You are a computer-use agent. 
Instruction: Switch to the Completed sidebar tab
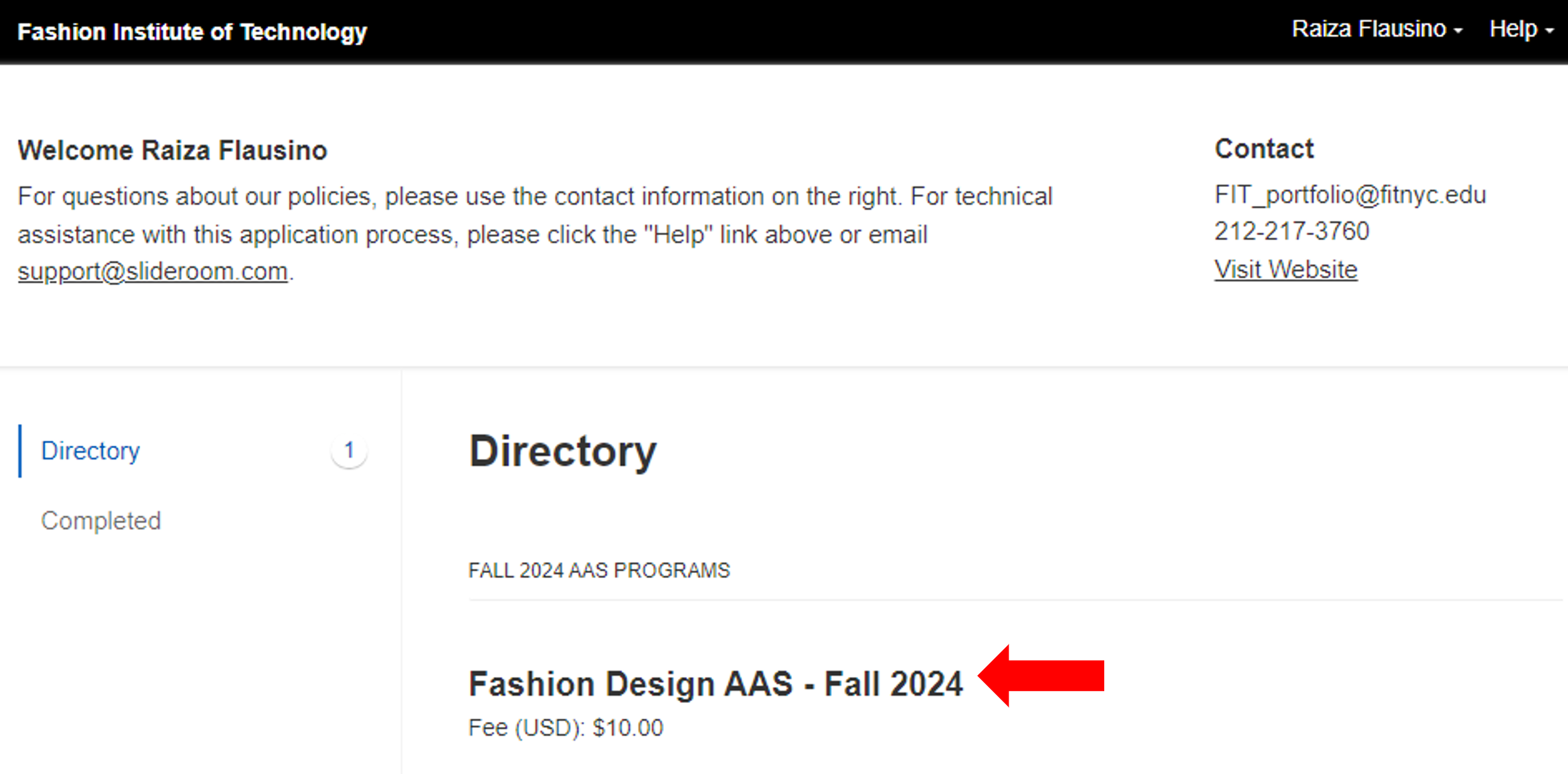pyautogui.click(x=101, y=520)
